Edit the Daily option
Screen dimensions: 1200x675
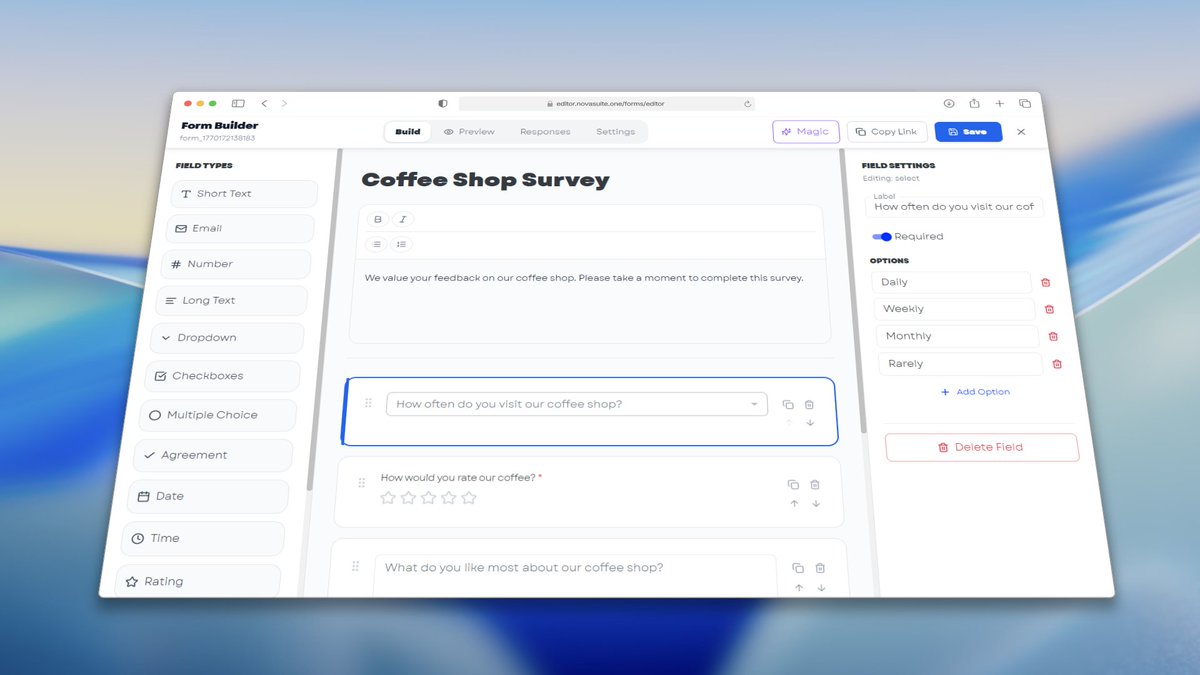pyautogui.click(x=951, y=283)
